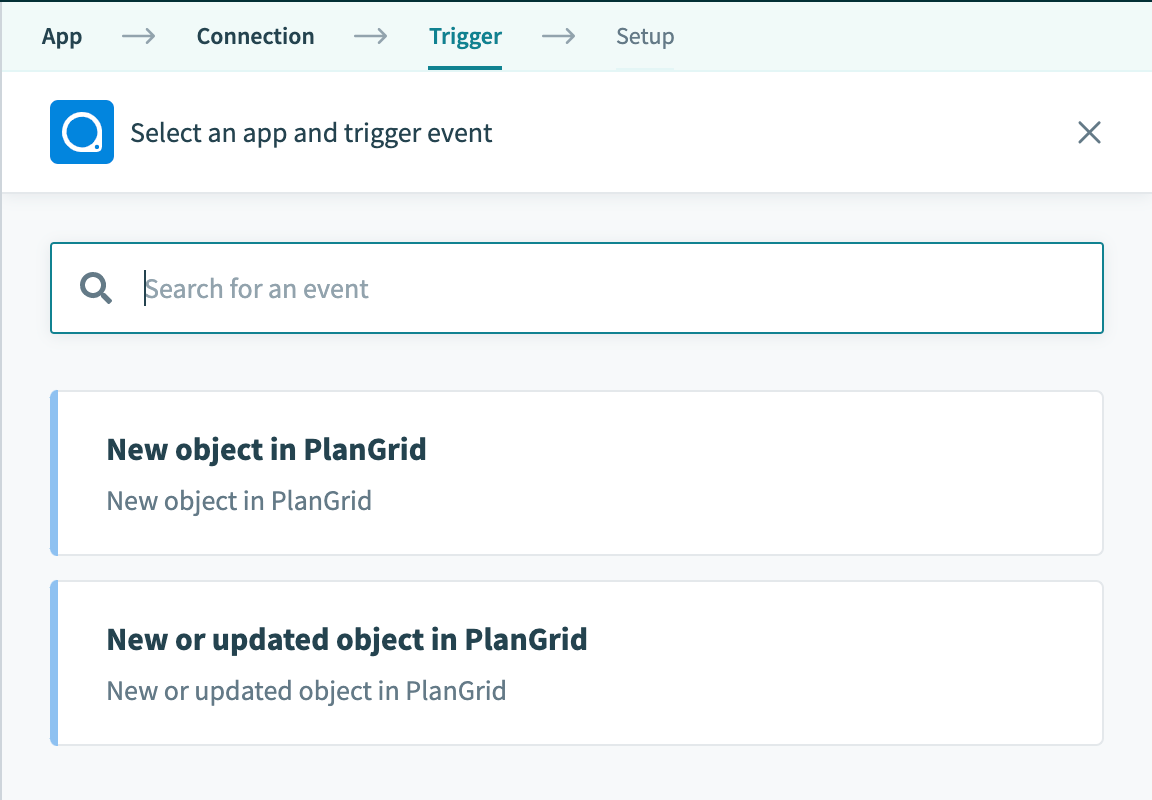Click the blue accent bar on the second card
1152x800 pixels.
tap(54, 662)
